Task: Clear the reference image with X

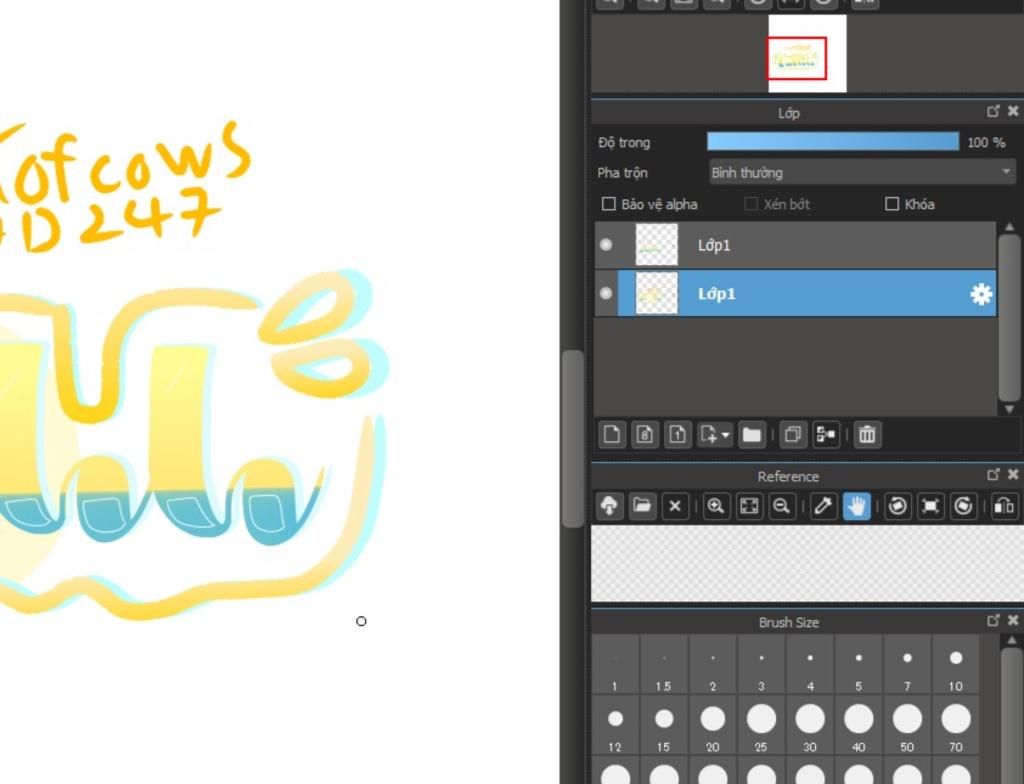Action: pos(675,506)
